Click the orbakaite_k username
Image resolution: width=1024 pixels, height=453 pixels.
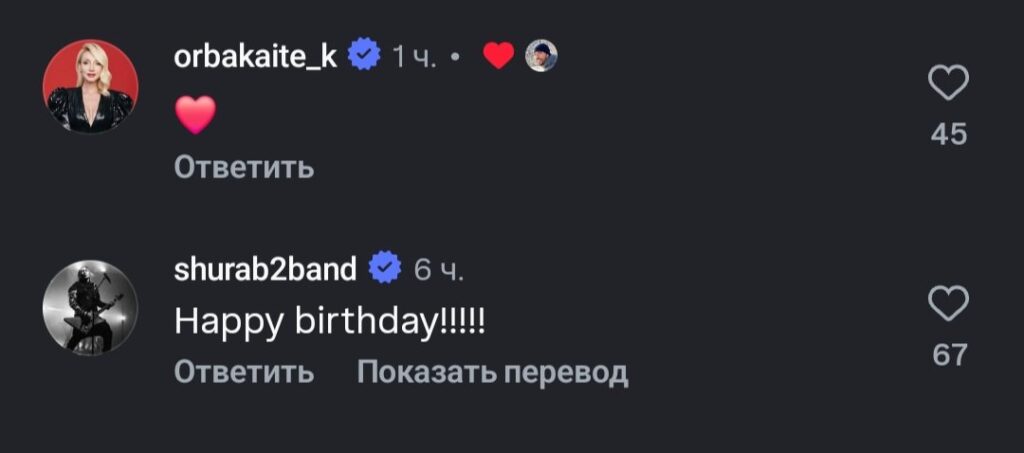pos(255,56)
